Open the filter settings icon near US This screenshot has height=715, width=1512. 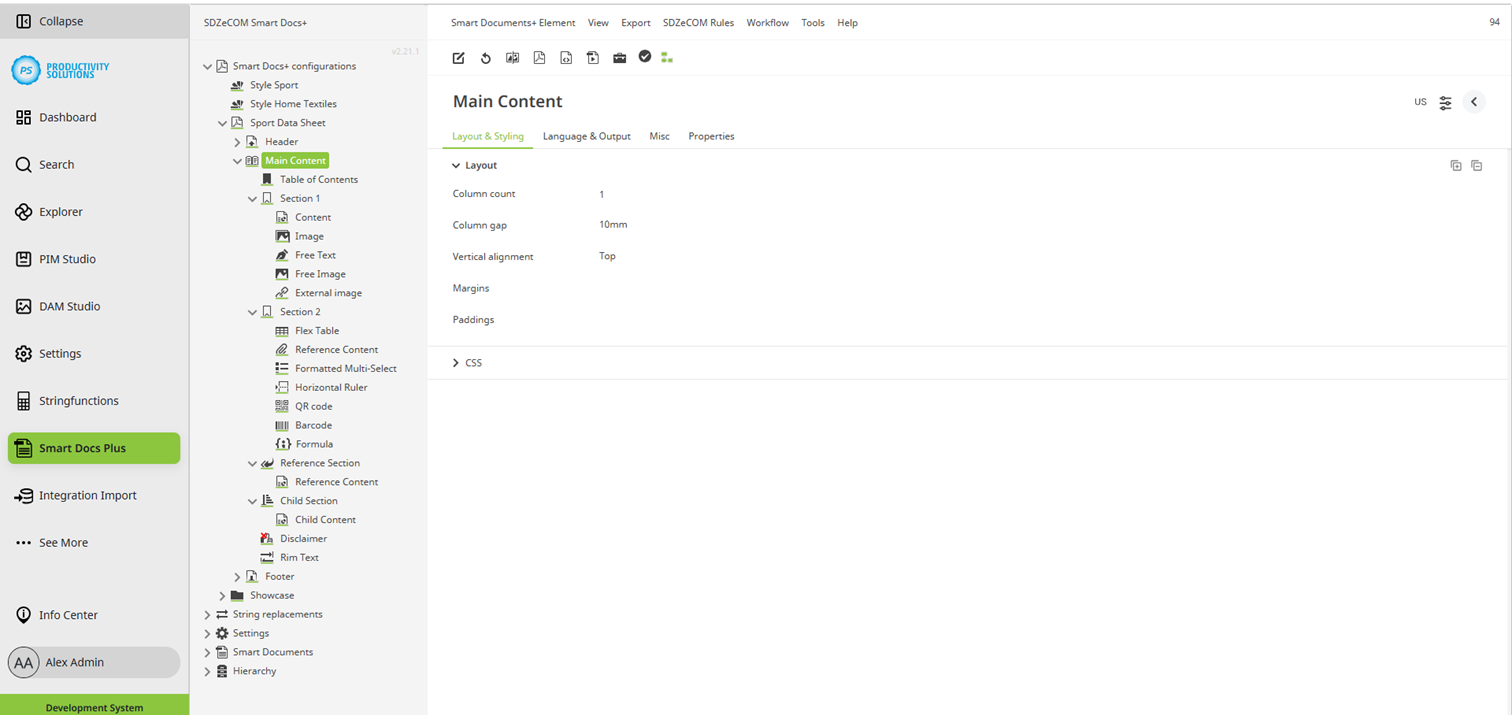[1445, 103]
